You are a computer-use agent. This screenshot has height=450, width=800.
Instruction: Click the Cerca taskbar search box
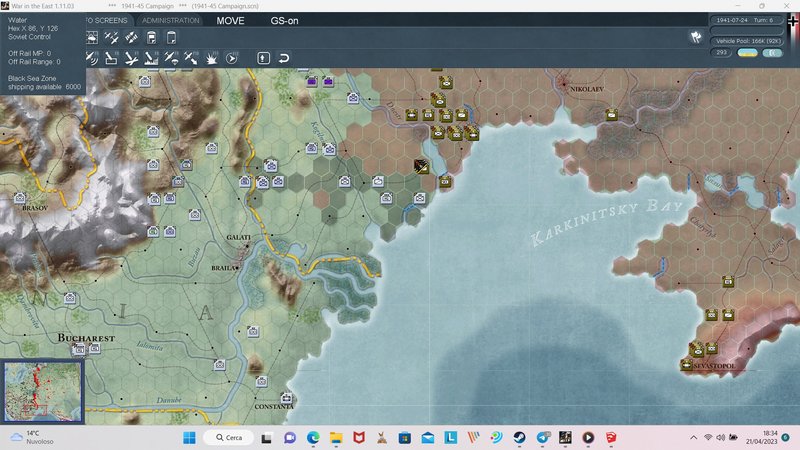(x=229, y=438)
